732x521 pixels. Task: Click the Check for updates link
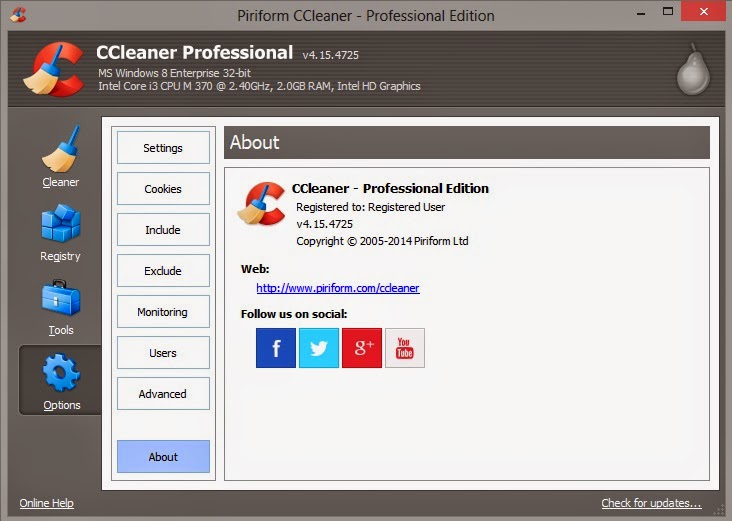click(651, 503)
